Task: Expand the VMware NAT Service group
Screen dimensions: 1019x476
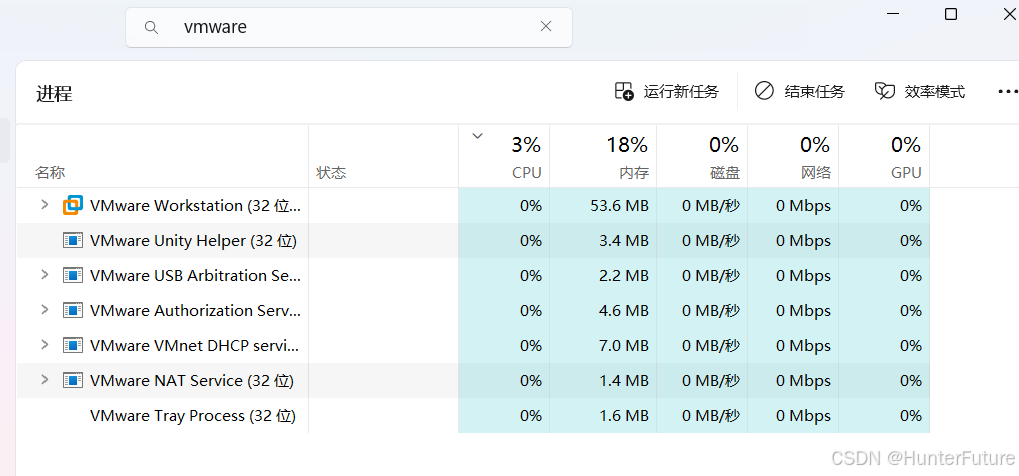Action: (x=44, y=379)
